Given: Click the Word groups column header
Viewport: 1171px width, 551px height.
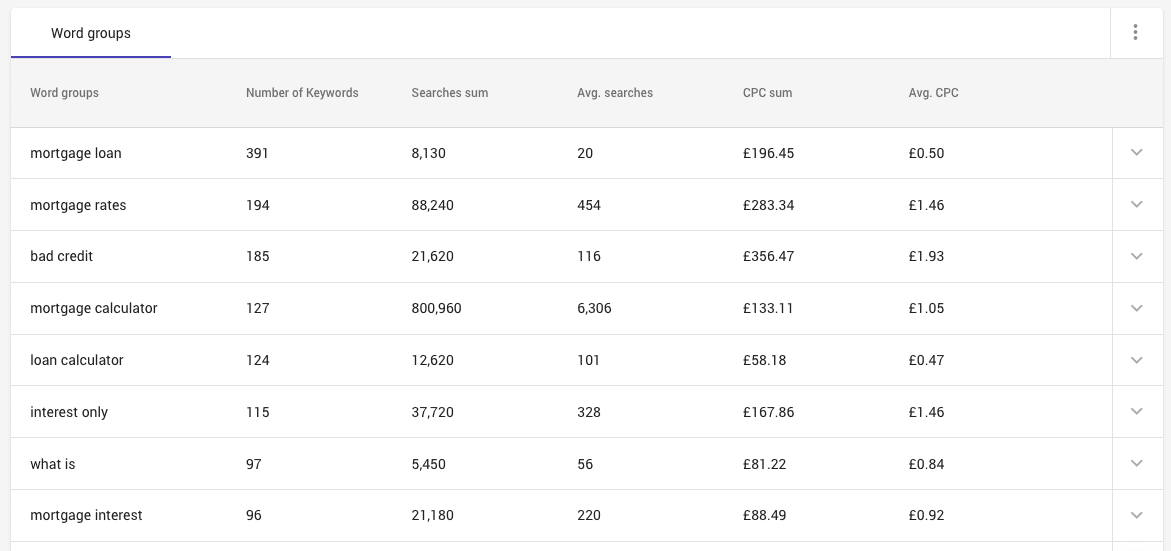Looking at the screenshot, I should (65, 93).
